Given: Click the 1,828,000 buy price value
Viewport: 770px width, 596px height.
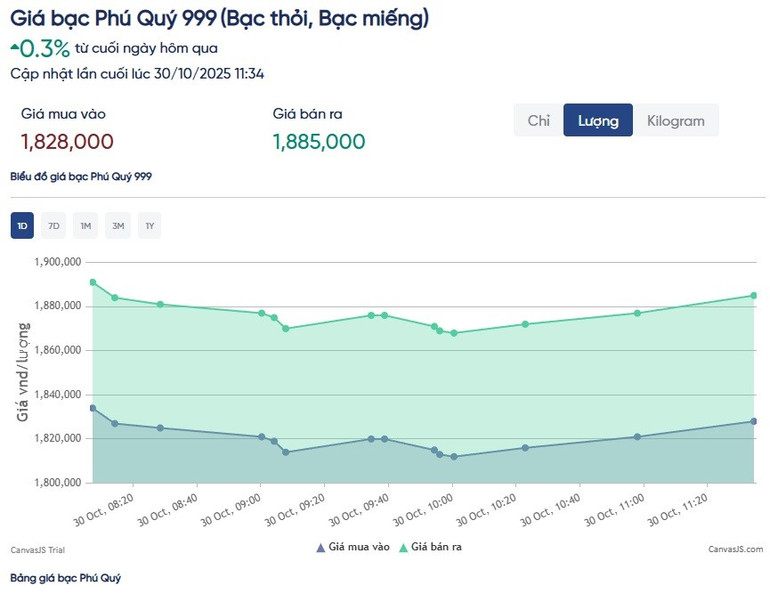Looking at the screenshot, I should point(67,142).
